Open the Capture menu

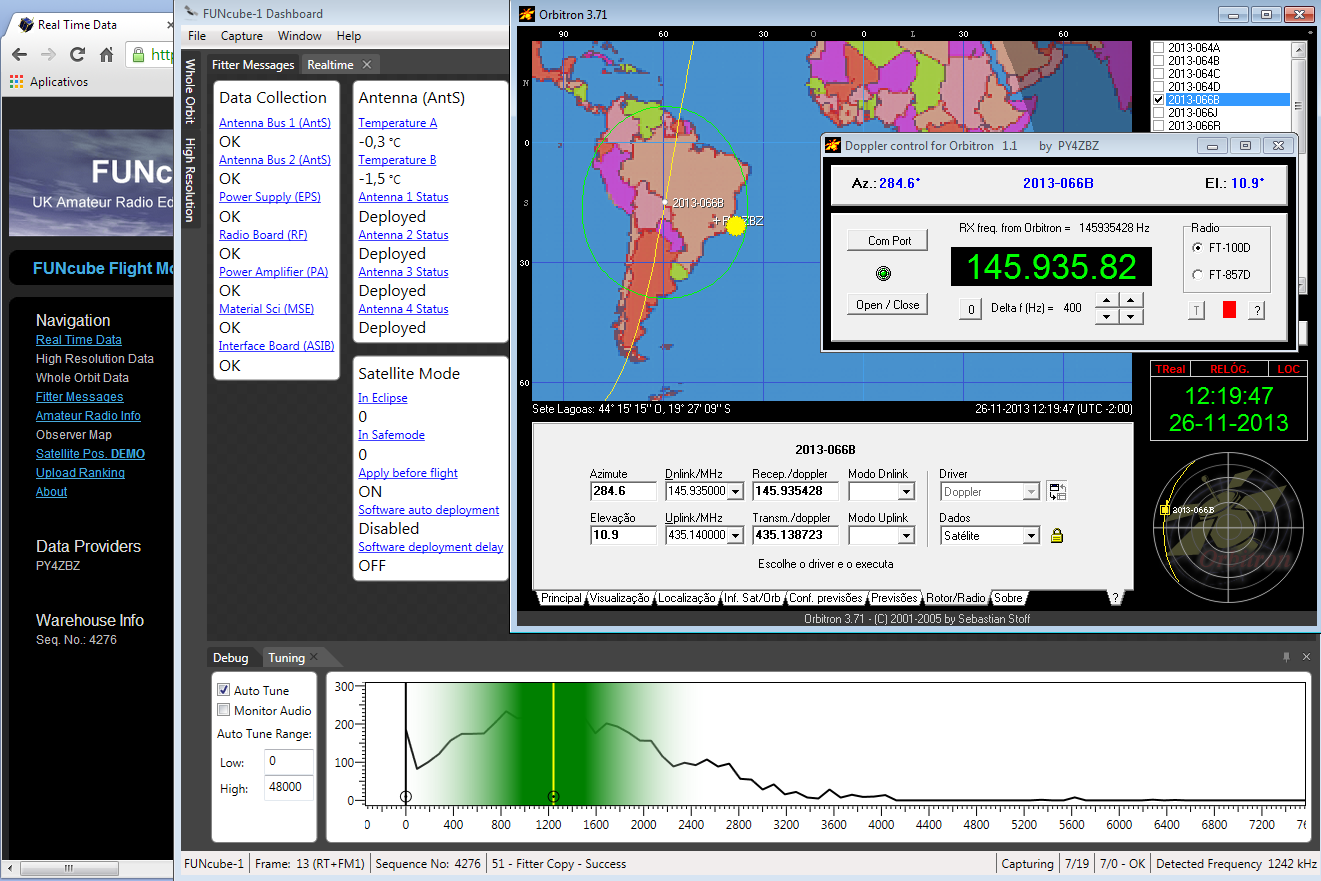tap(242, 36)
